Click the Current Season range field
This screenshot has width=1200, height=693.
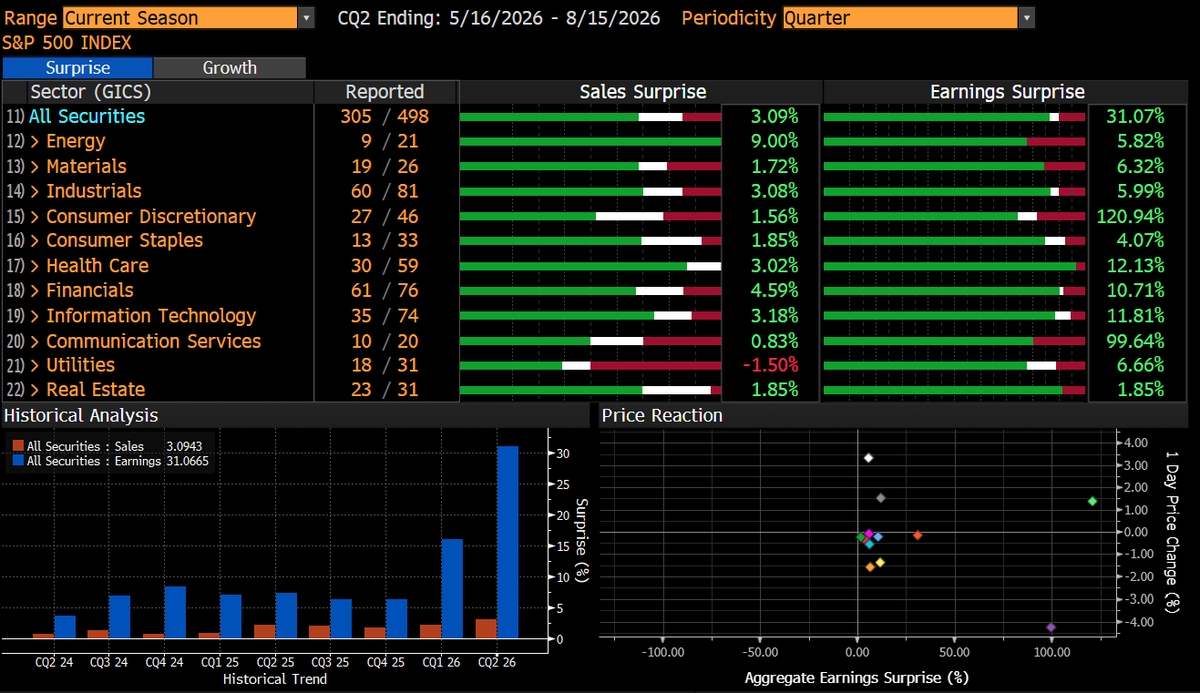tap(179, 18)
